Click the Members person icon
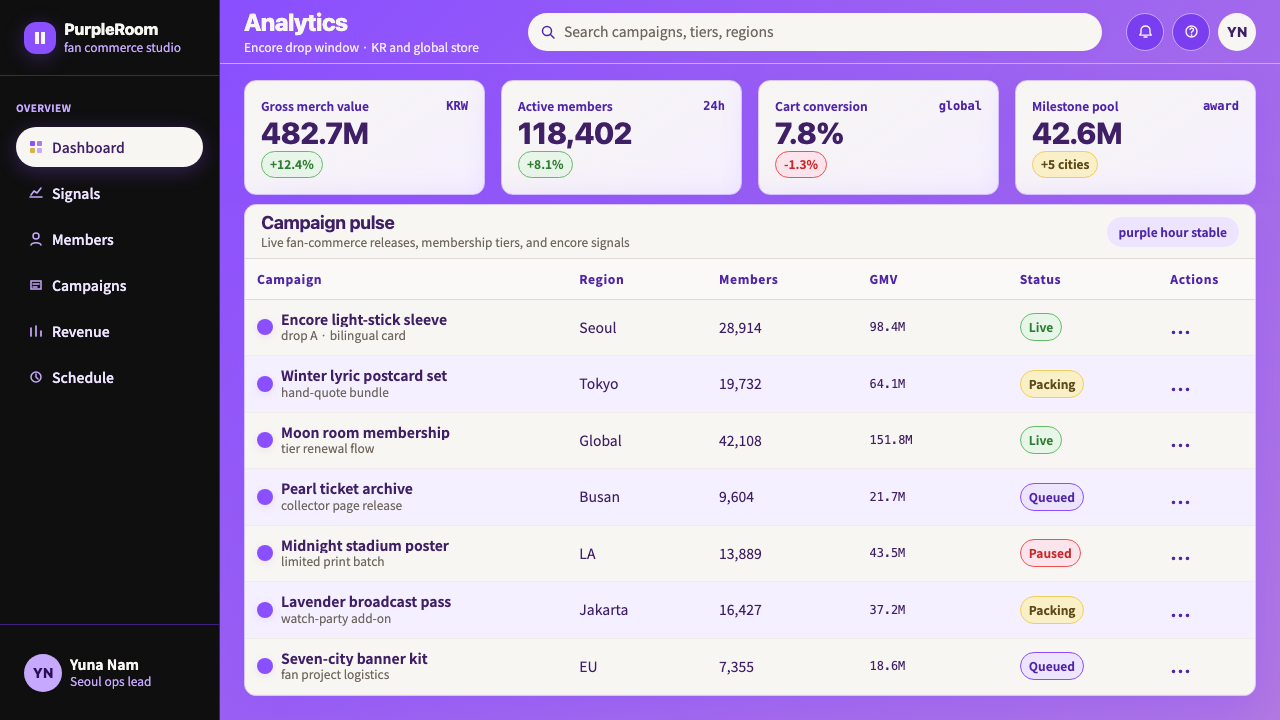The height and width of the screenshot is (720, 1280). click(36, 239)
